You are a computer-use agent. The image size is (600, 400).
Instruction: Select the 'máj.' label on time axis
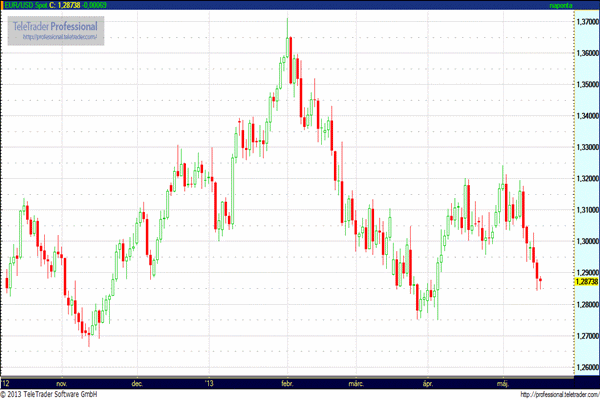(x=504, y=381)
